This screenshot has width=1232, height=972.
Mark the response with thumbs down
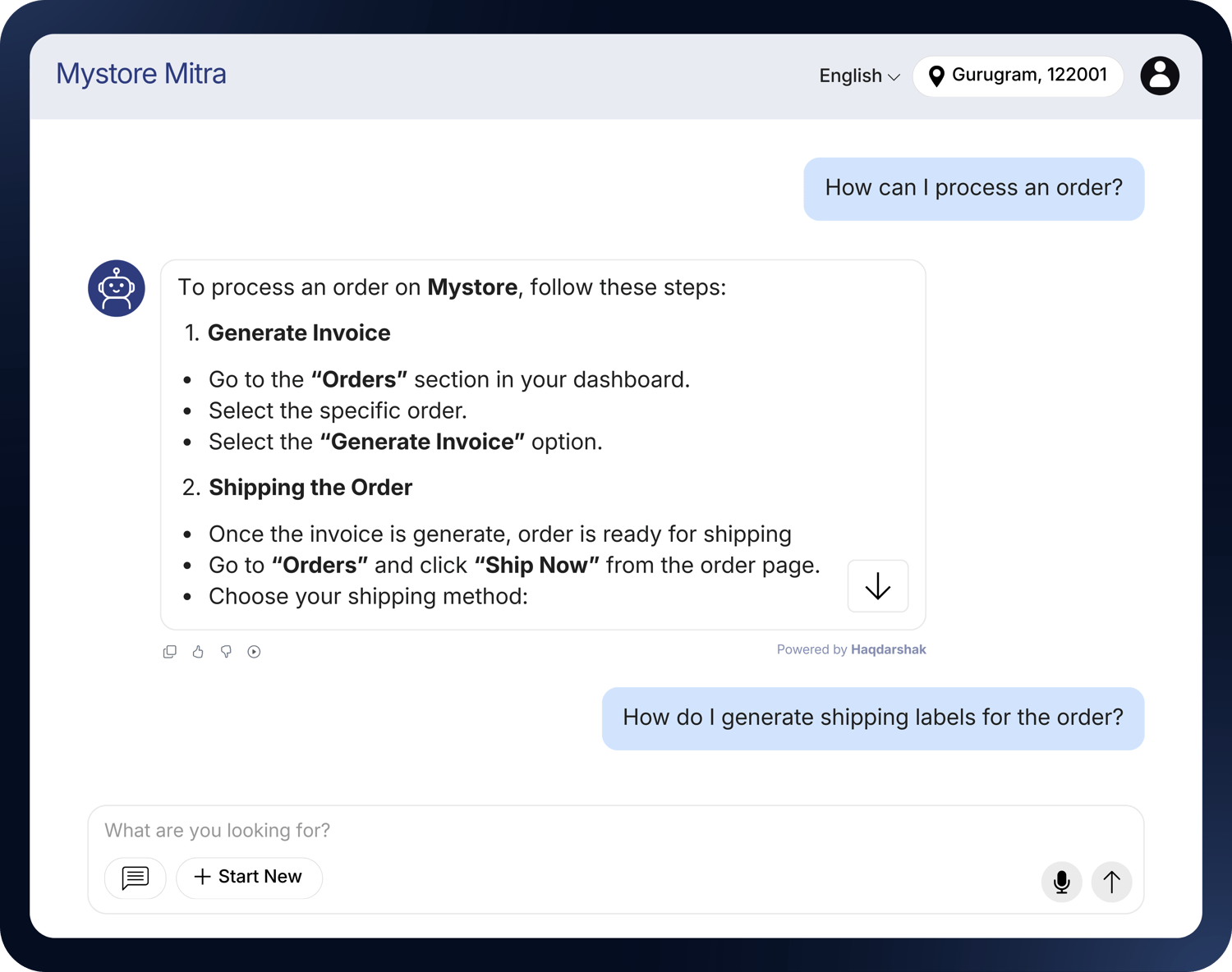(226, 652)
